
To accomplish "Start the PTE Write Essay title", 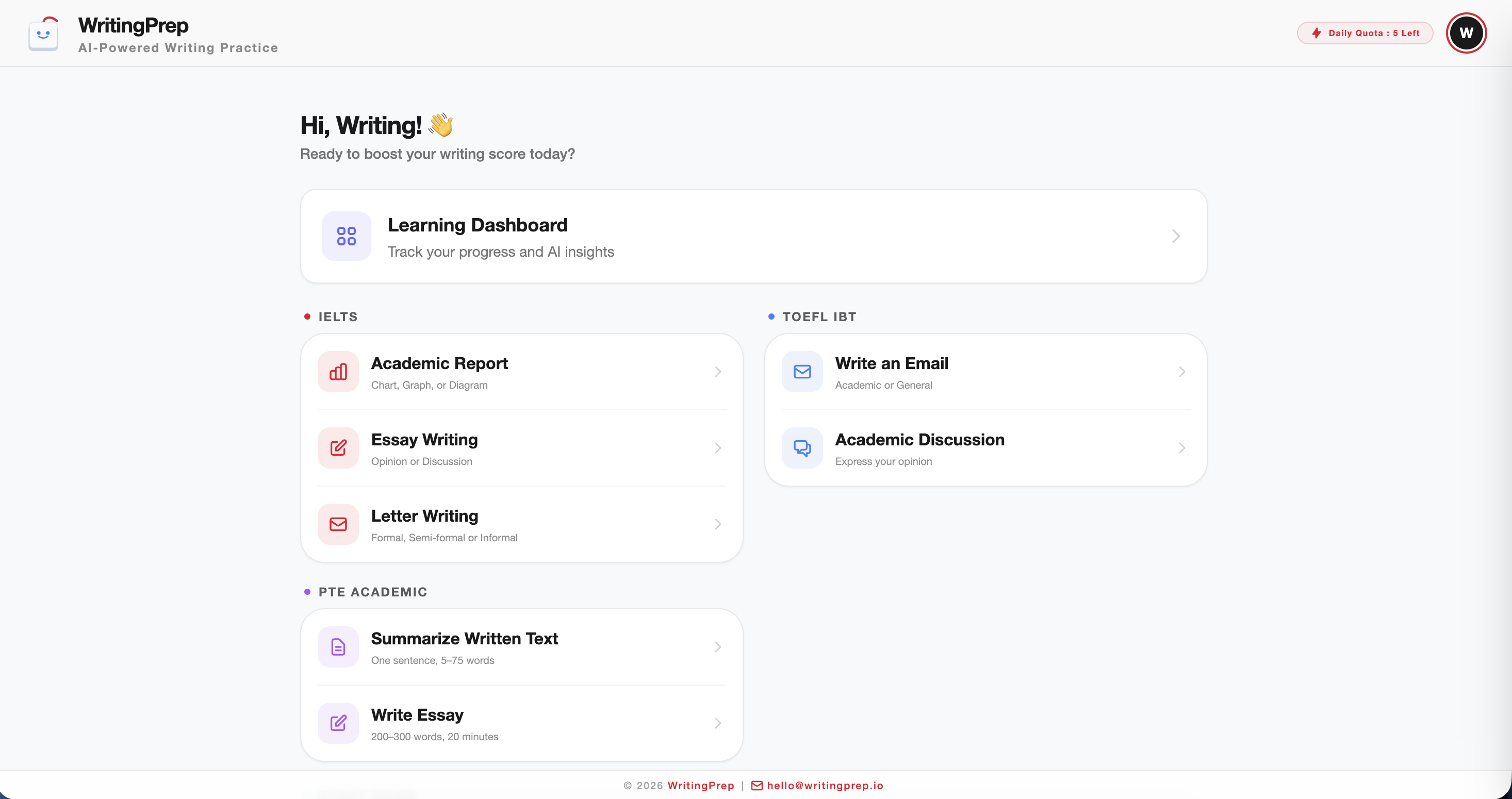I will click(x=417, y=715).
